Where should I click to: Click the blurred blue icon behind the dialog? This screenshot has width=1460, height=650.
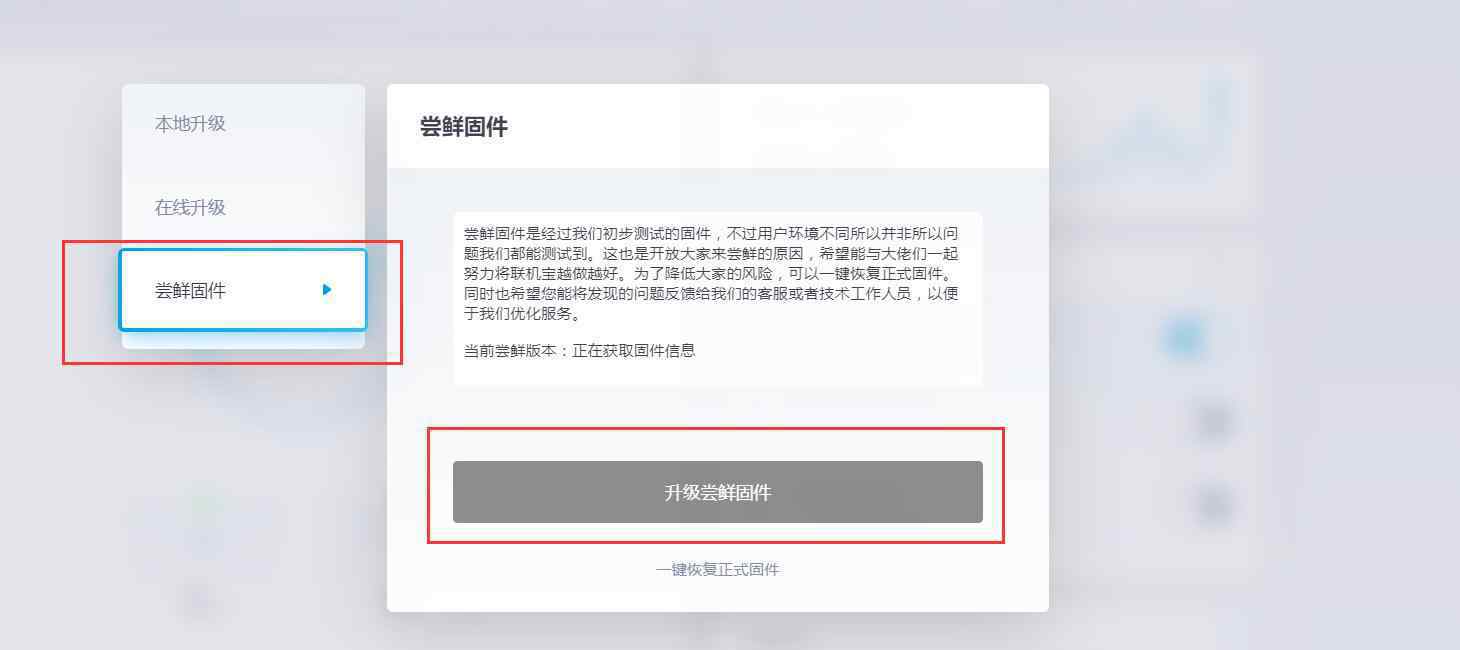click(x=1184, y=338)
